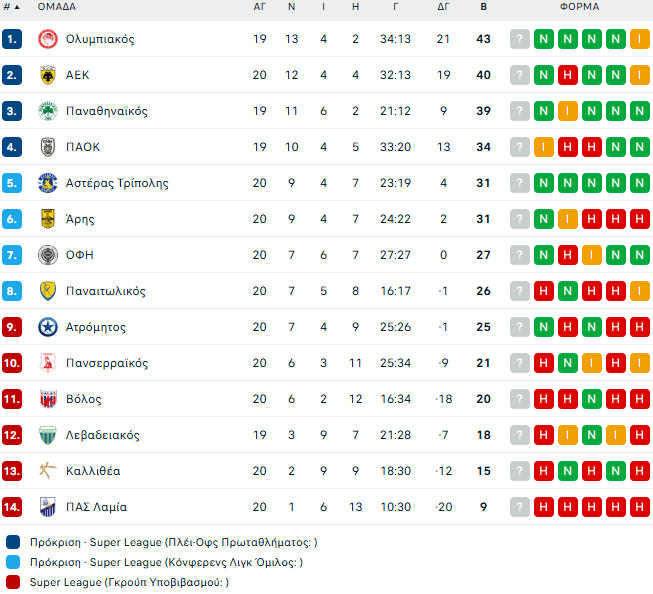This screenshot has width=653, height=594.
Task: Click the rank 1 position badge
Action: [x=12, y=39]
